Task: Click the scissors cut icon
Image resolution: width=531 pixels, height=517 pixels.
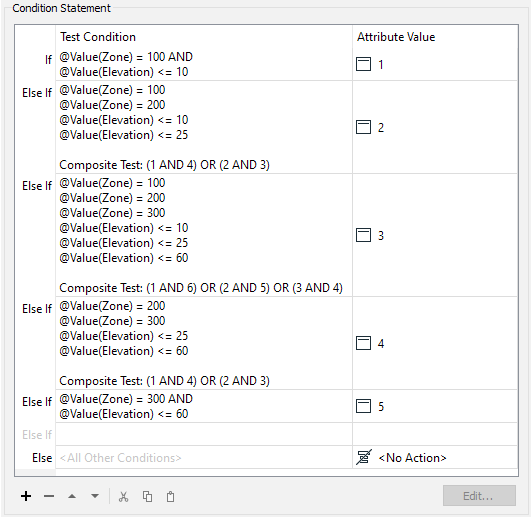Action: tap(124, 497)
